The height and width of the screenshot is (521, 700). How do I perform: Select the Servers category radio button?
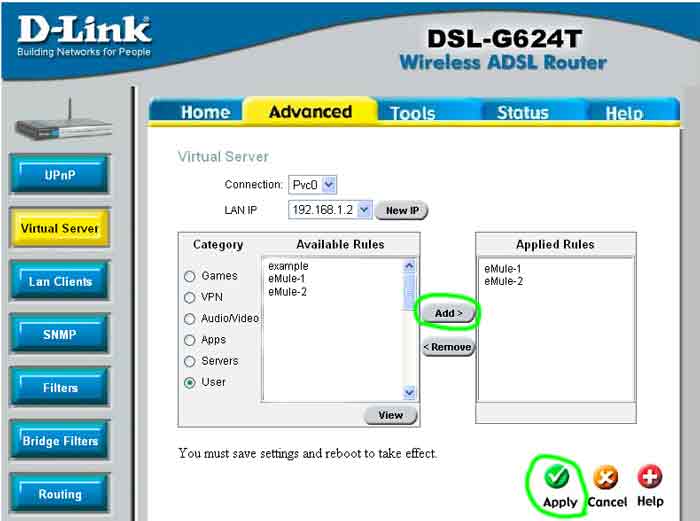click(190, 361)
